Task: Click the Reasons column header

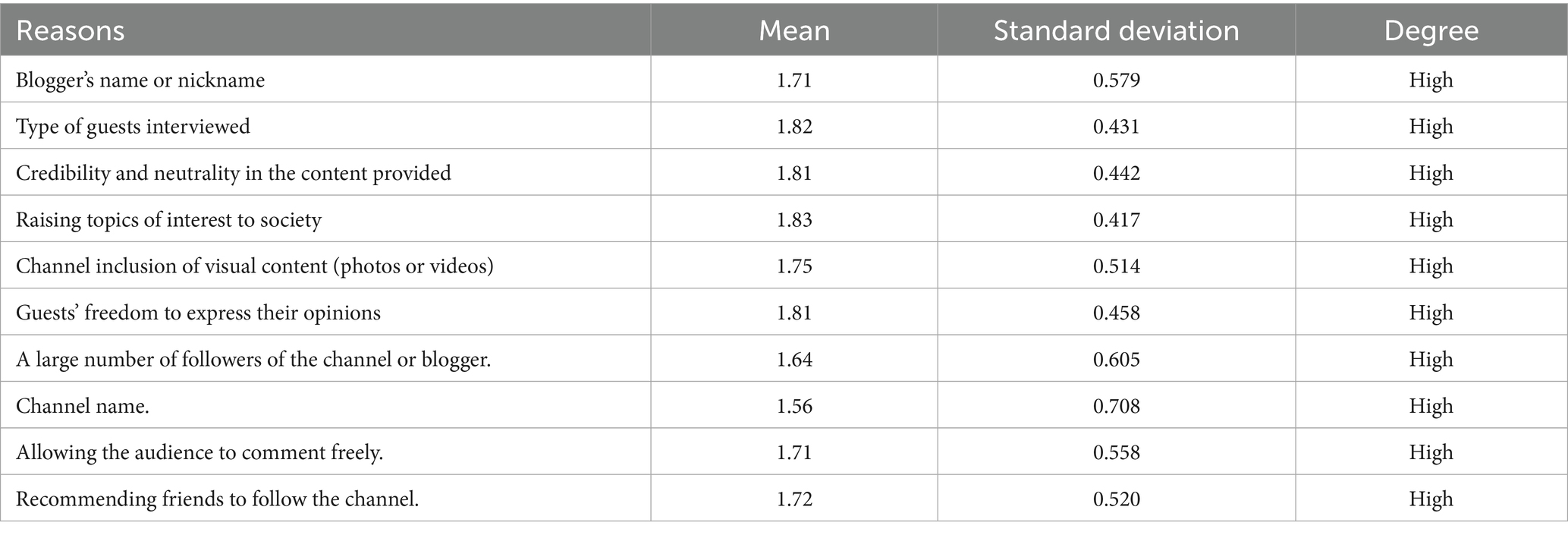Action: (70, 31)
